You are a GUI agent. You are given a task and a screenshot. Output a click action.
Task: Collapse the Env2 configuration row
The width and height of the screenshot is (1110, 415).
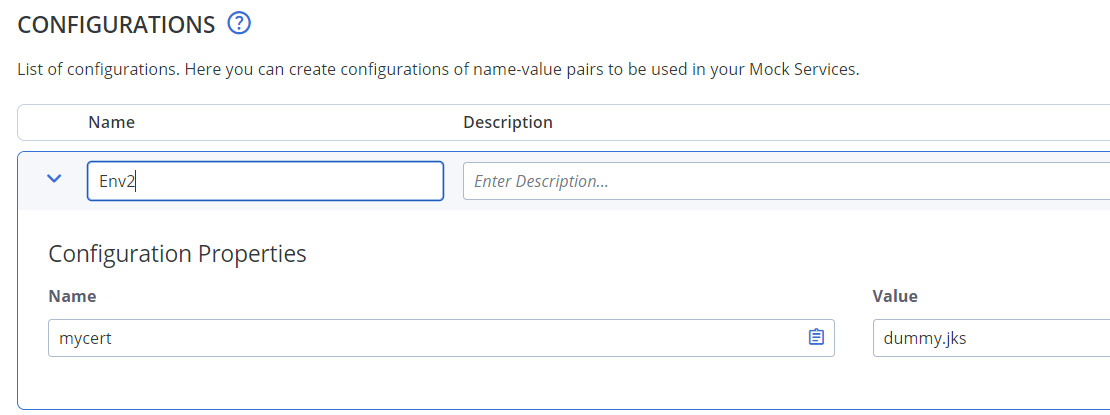(x=54, y=178)
